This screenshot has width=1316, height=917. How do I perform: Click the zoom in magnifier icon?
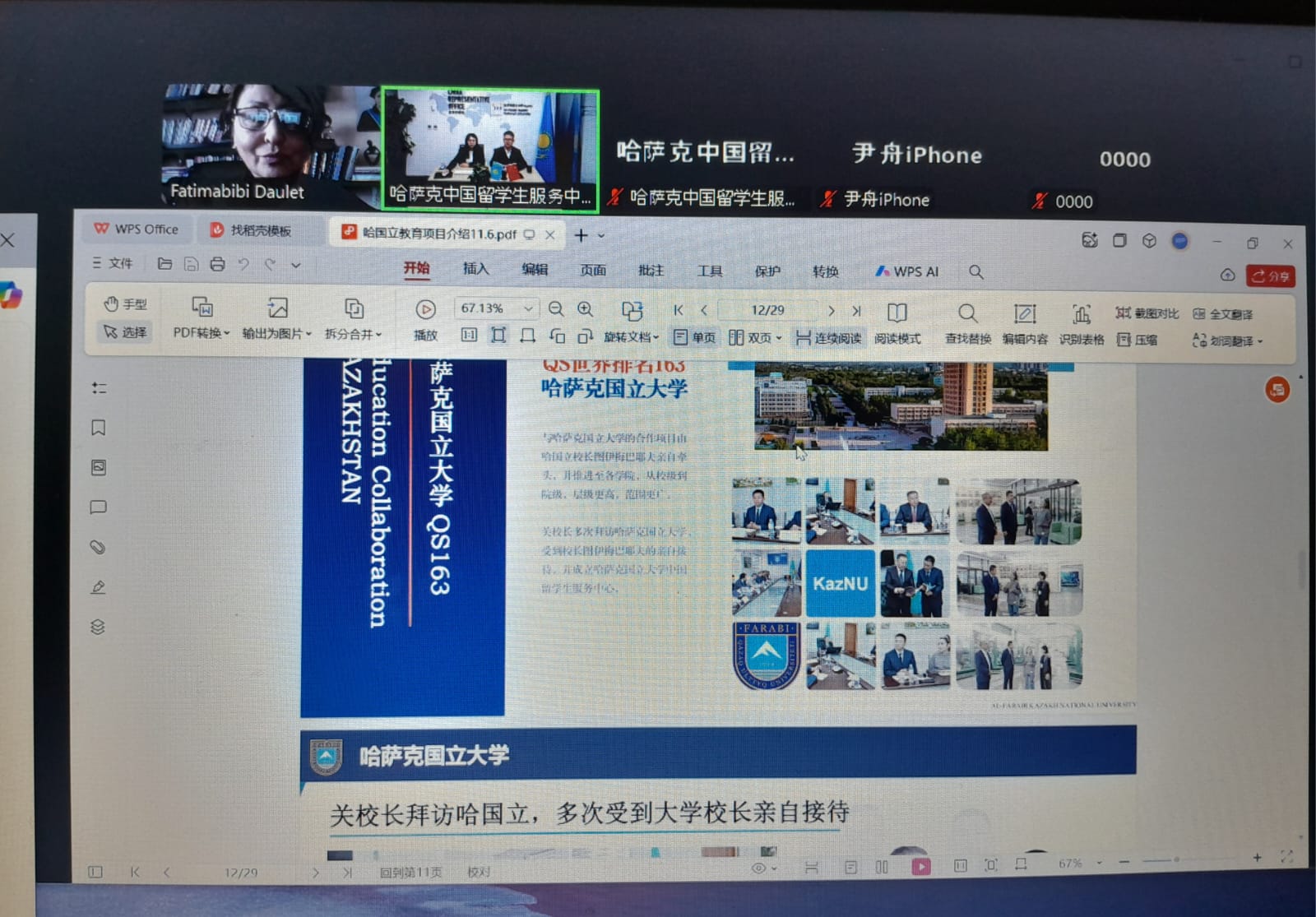(x=585, y=309)
